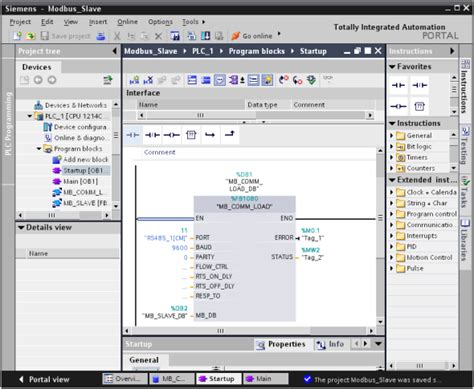474x389 pixels.
Task: Expand the General instructions folder
Action: pyautogui.click(x=392, y=136)
